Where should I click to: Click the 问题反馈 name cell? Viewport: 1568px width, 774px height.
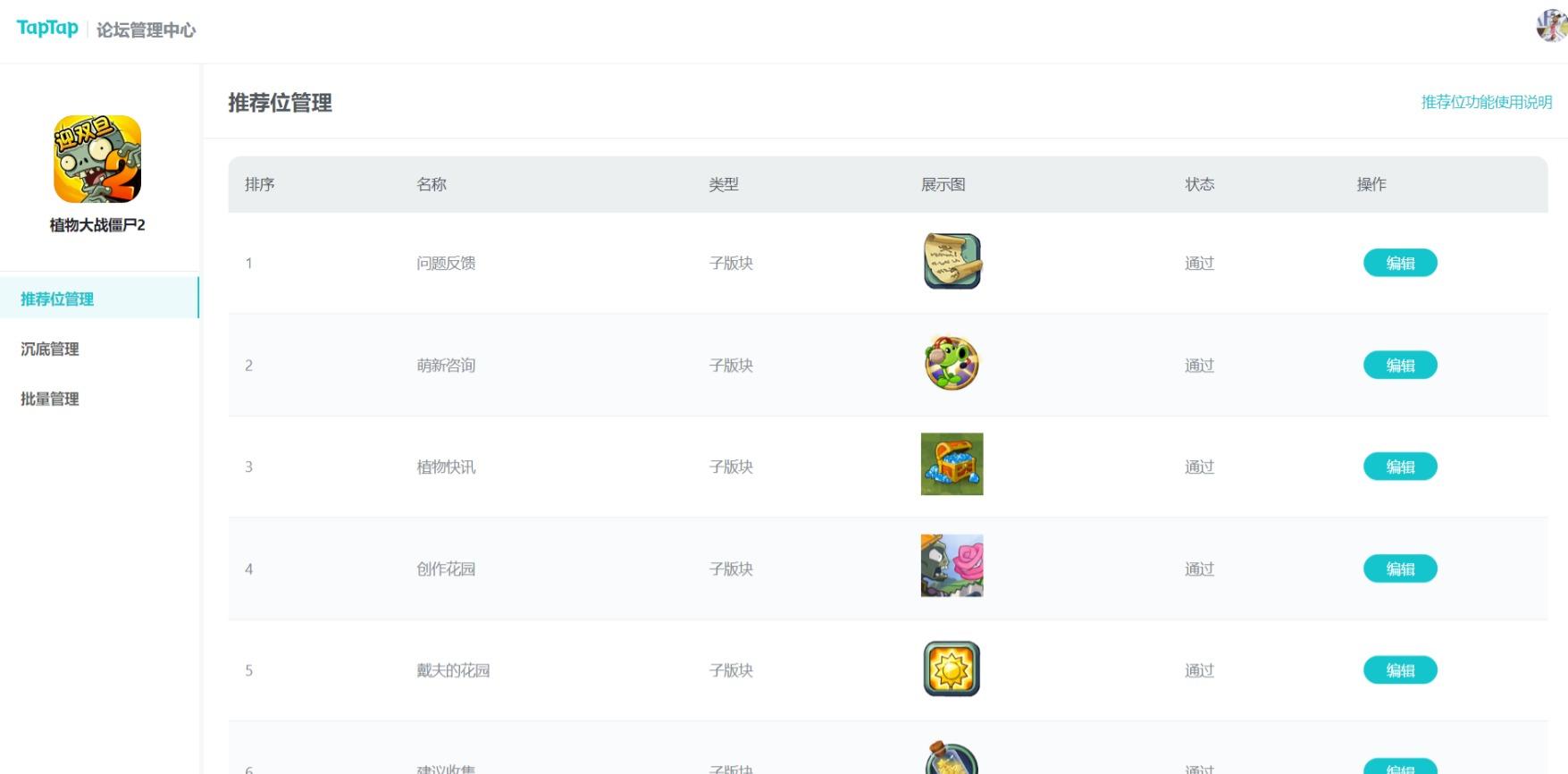(446, 263)
